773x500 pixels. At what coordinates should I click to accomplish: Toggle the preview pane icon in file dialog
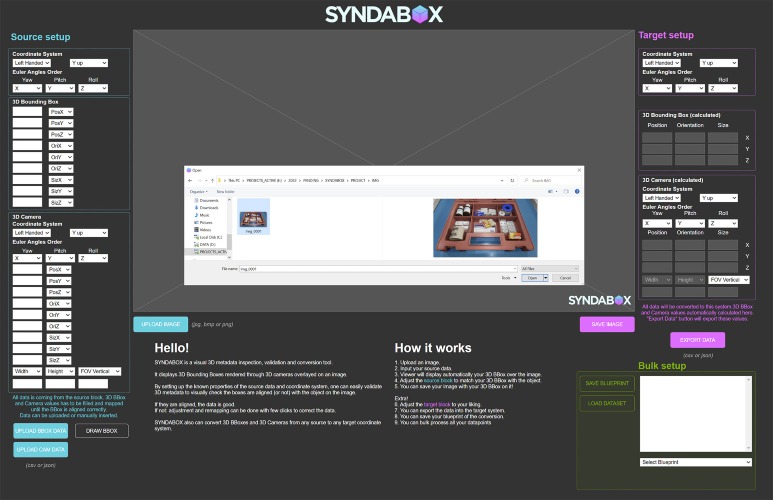point(566,191)
